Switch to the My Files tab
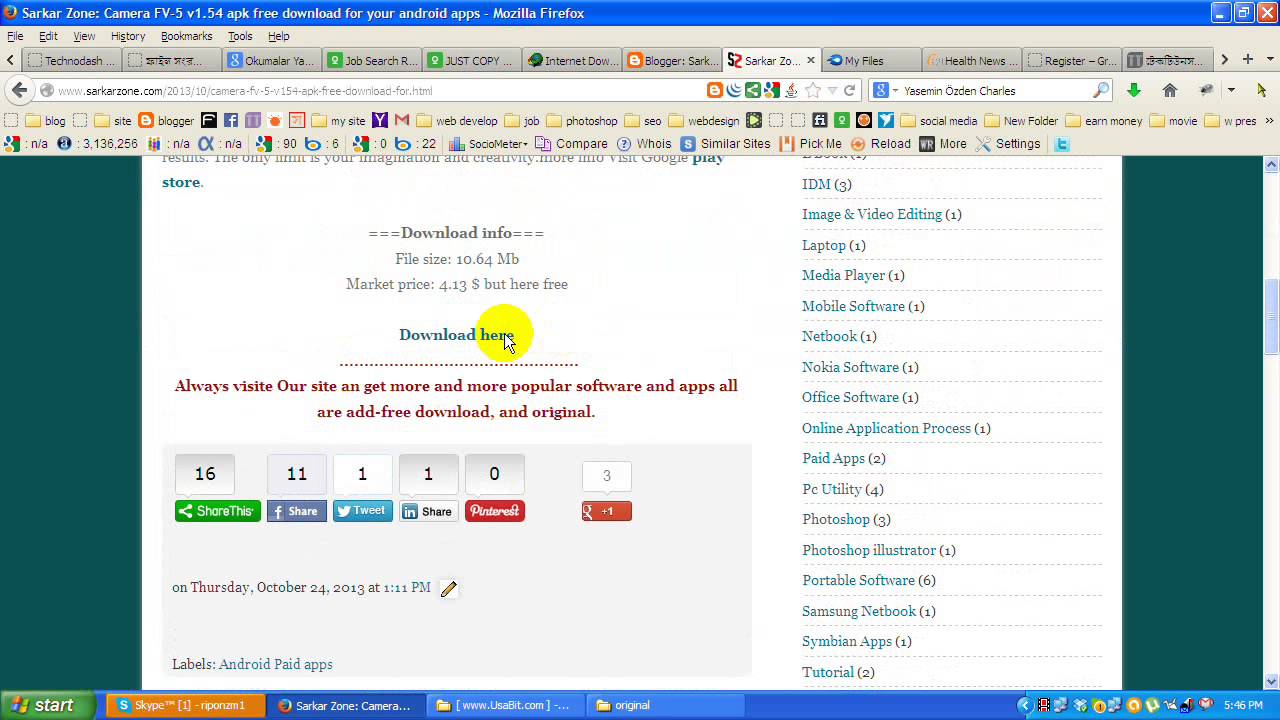Image resolution: width=1280 pixels, height=720 pixels. click(x=872, y=60)
